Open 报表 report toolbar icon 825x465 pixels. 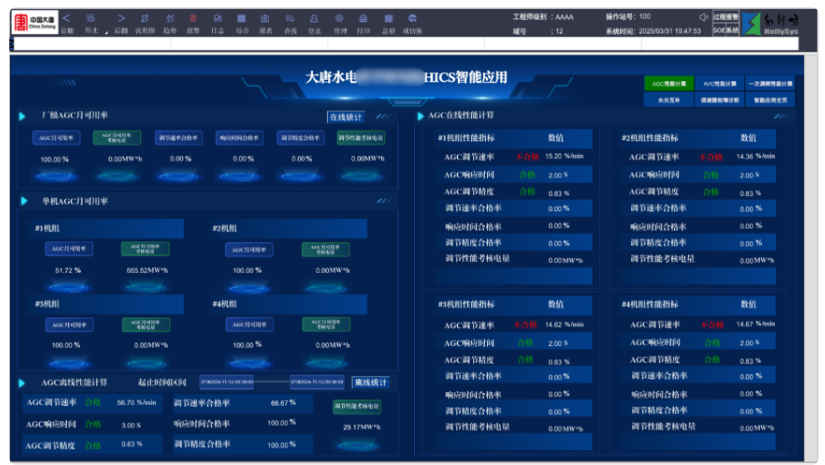pyautogui.click(x=266, y=23)
